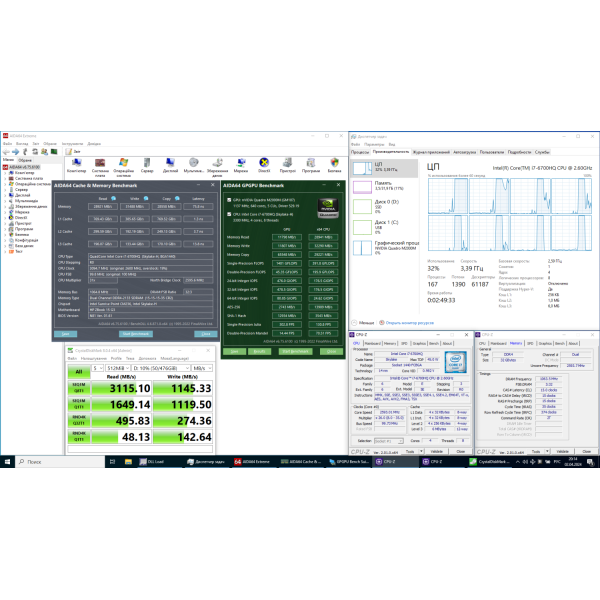600x600 pixels.
Task: Click the Read info icon in Memory Benchmark
Action: [113, 199]
